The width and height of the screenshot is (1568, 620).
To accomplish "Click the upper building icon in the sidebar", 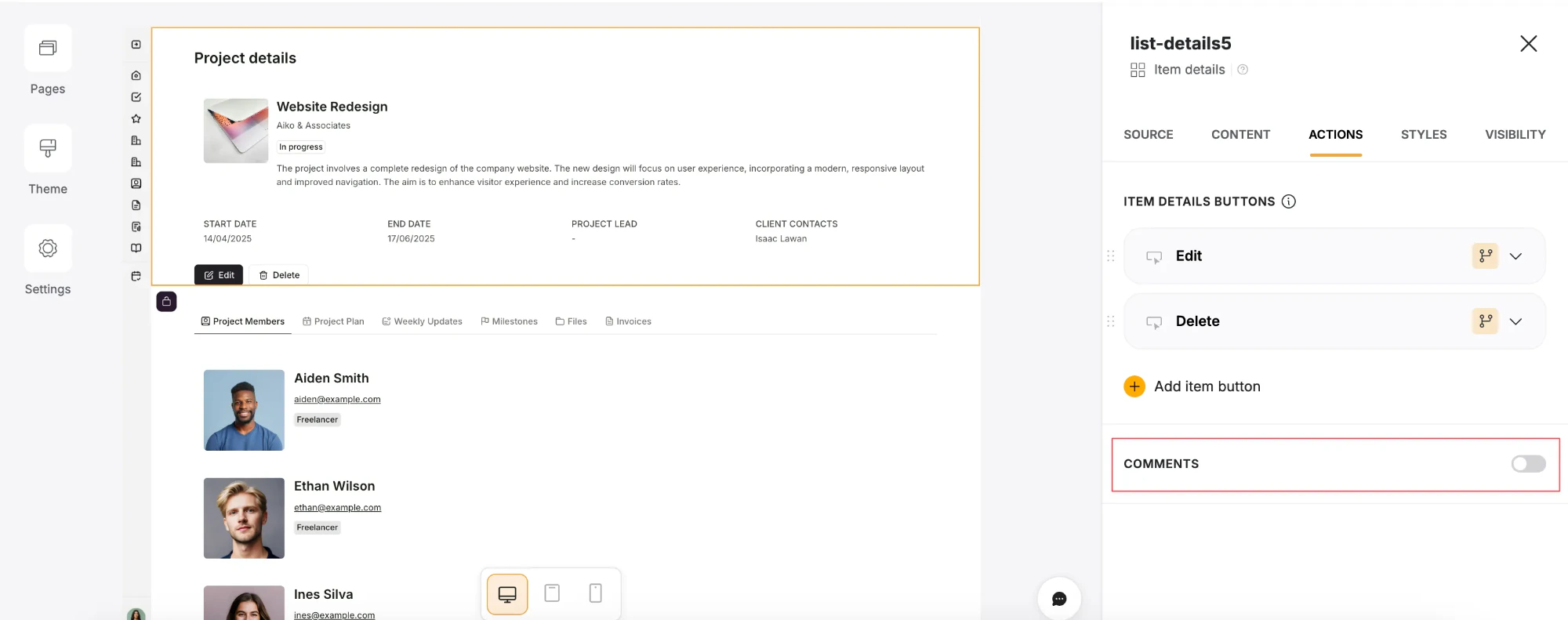I will (136, 140).
